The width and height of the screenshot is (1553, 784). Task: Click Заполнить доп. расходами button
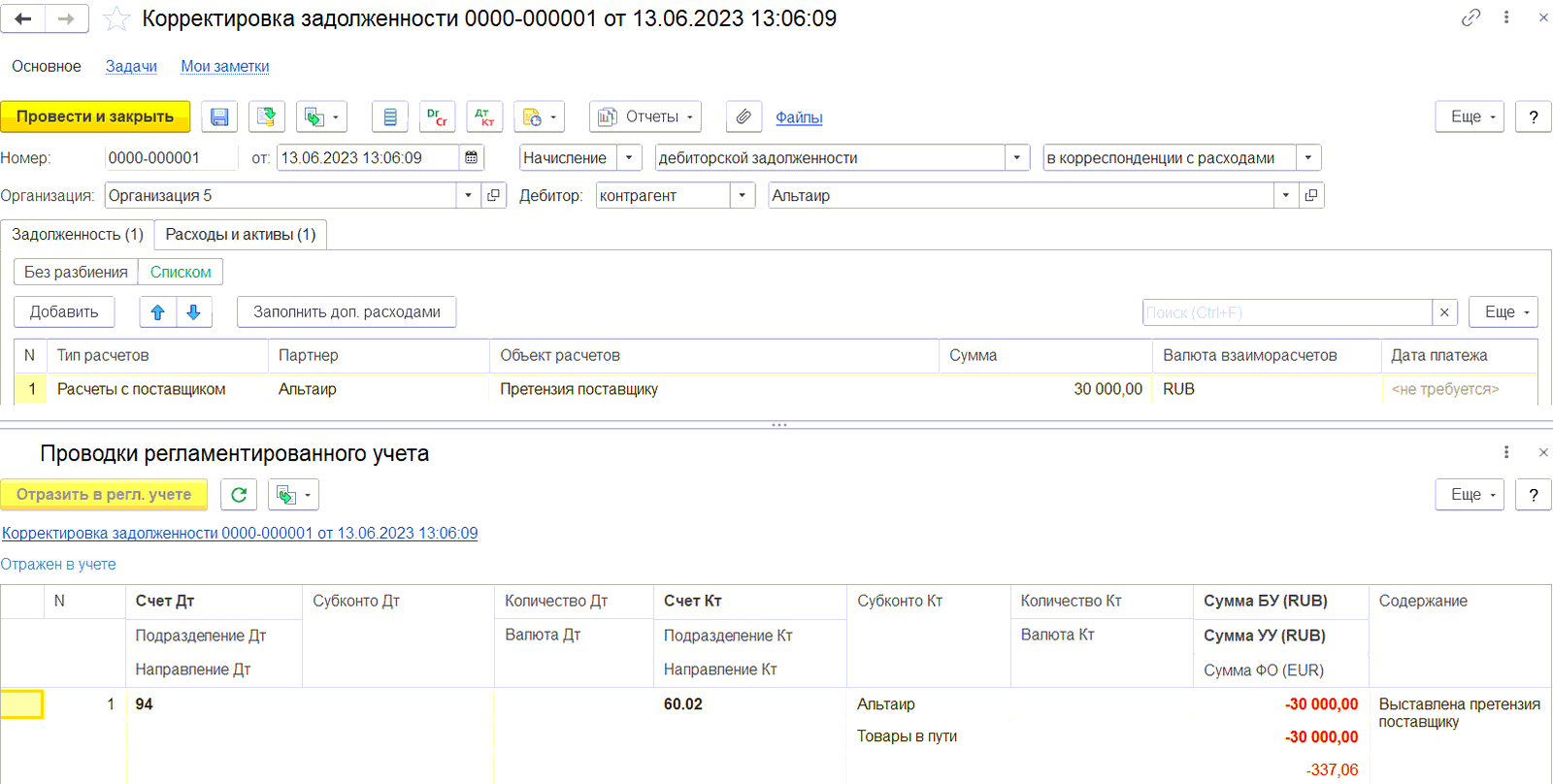tap(347, 312)
